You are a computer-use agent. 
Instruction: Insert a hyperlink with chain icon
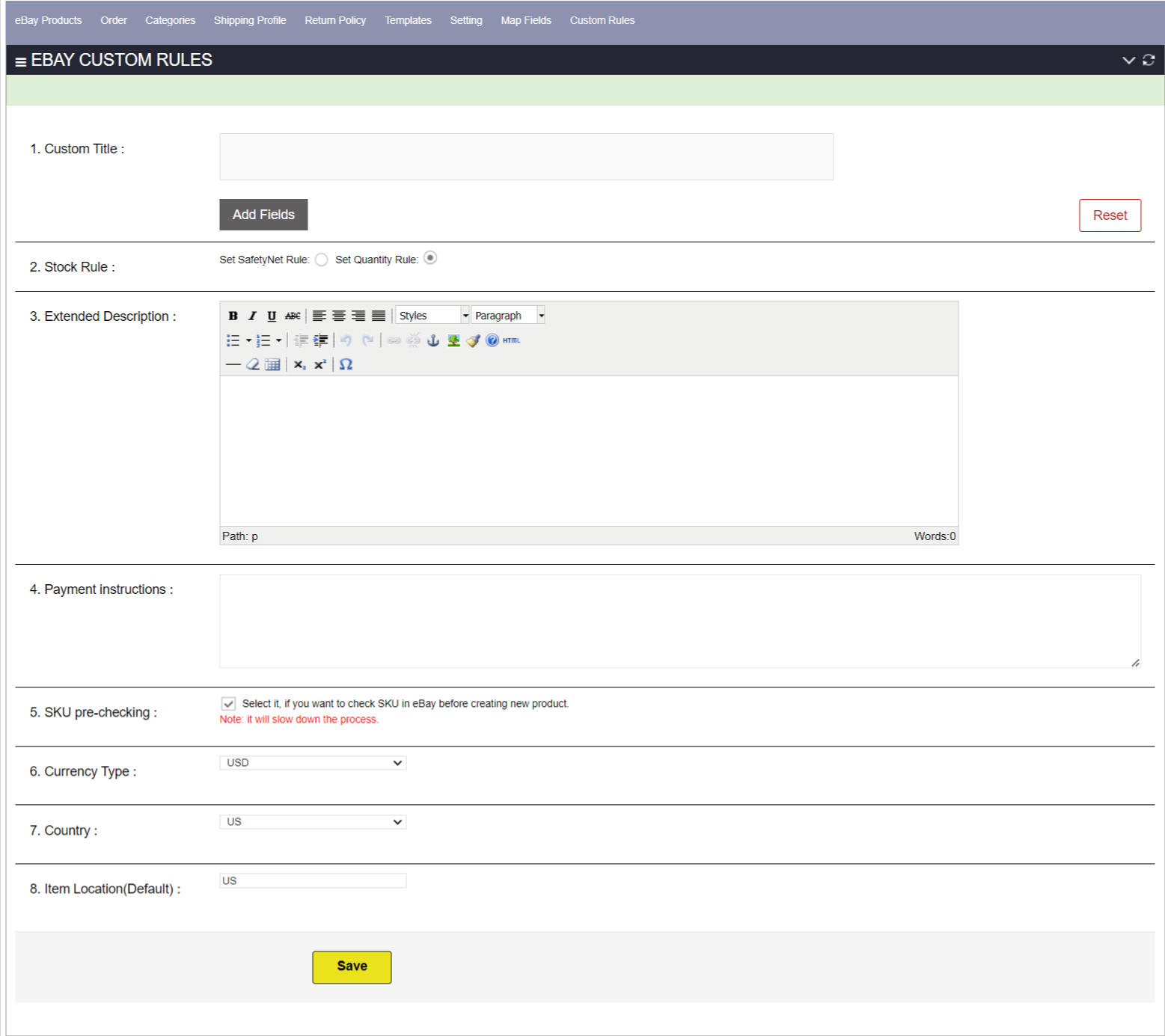pos(394,340)
